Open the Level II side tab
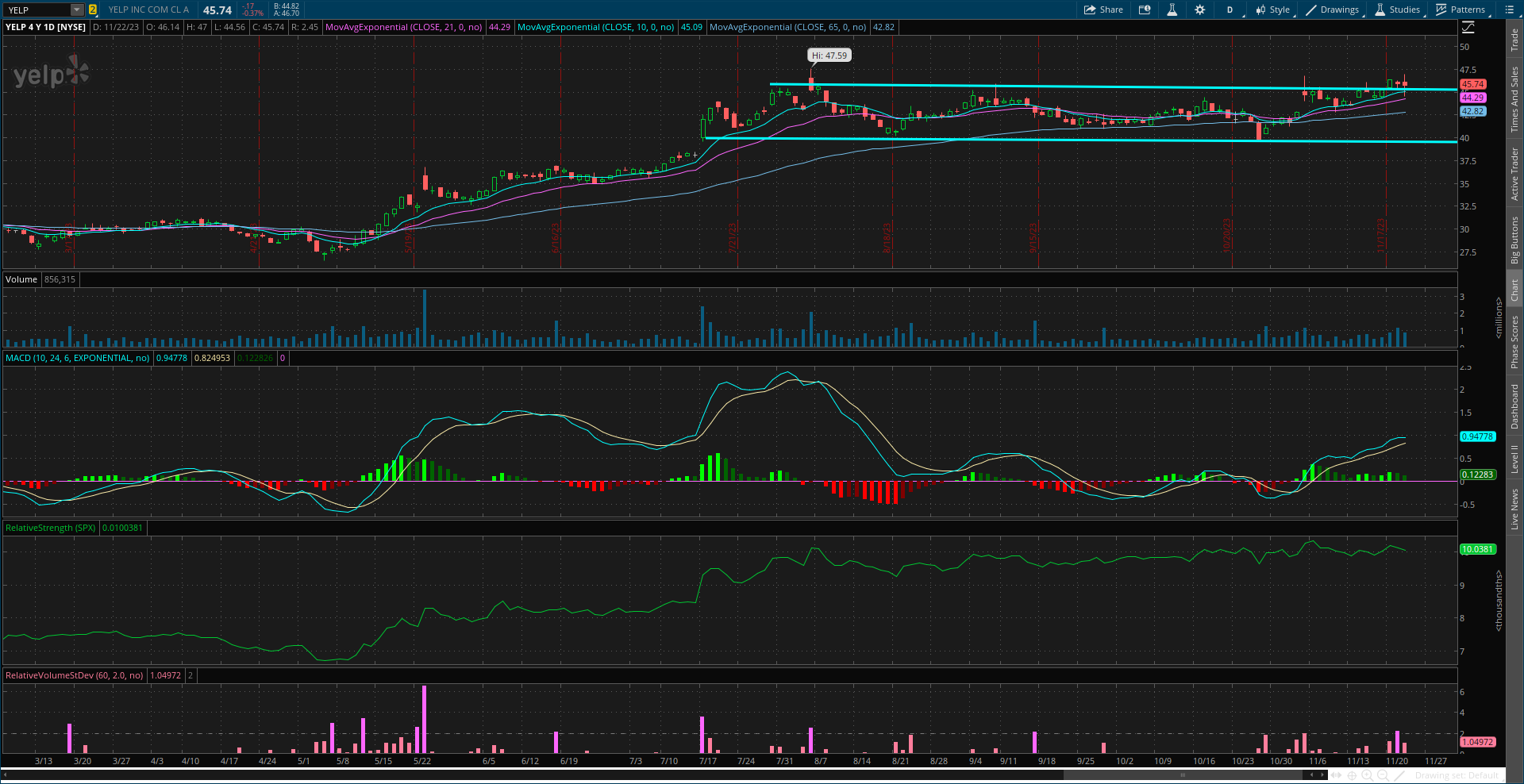The height and width of the screenshot is (784, 1524). click(x=1514, y=459)
